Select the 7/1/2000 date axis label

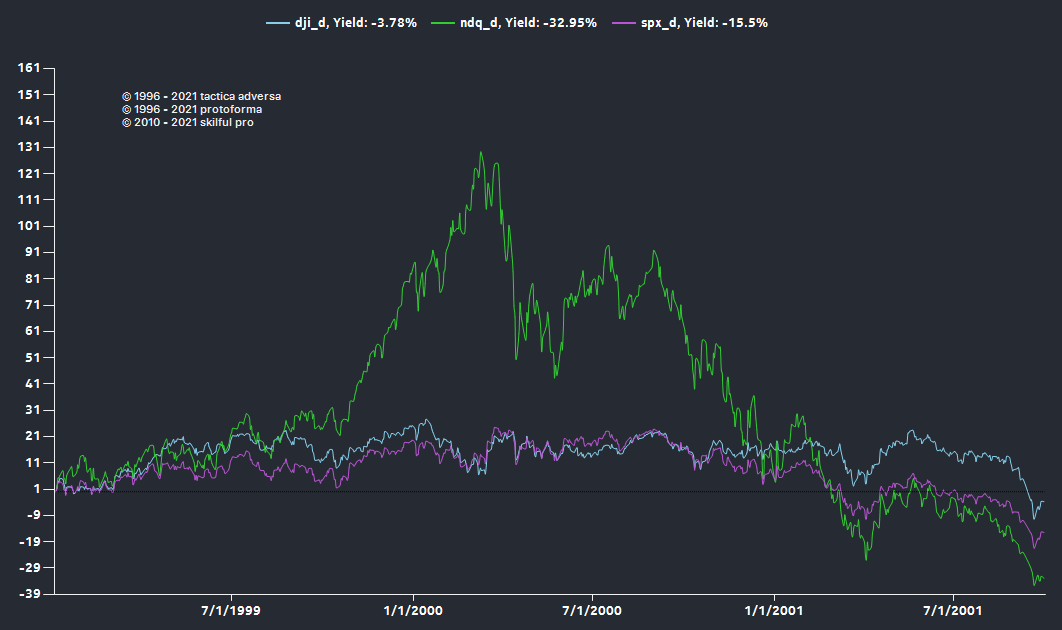pos(592,610)
